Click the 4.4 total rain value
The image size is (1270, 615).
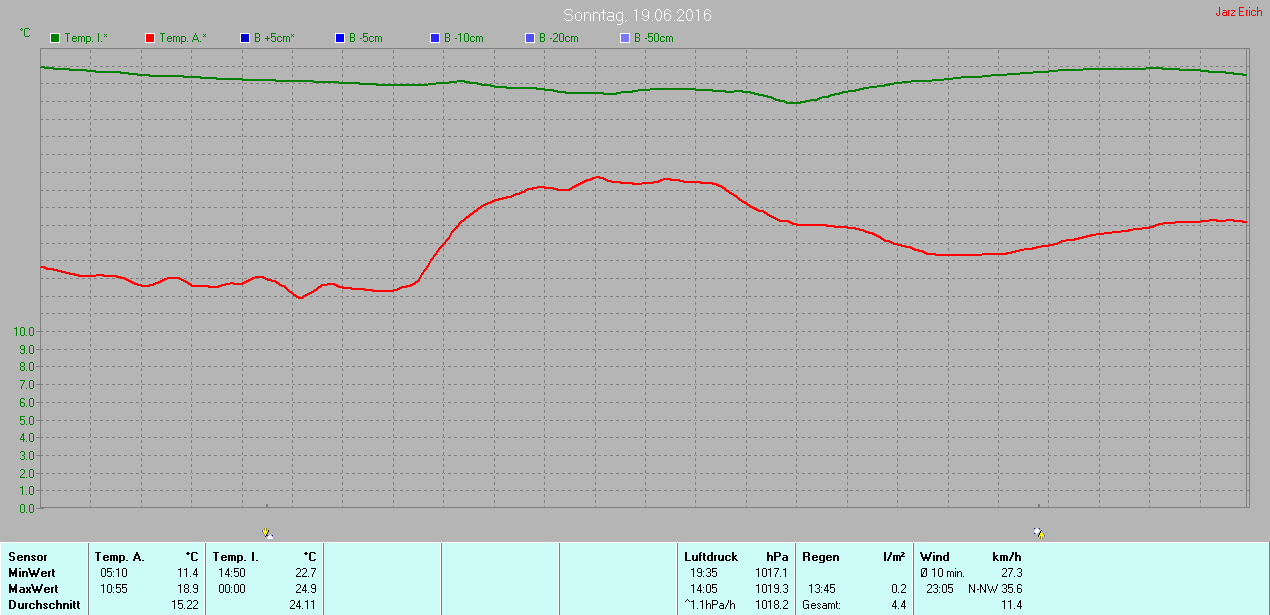[898, 605]
